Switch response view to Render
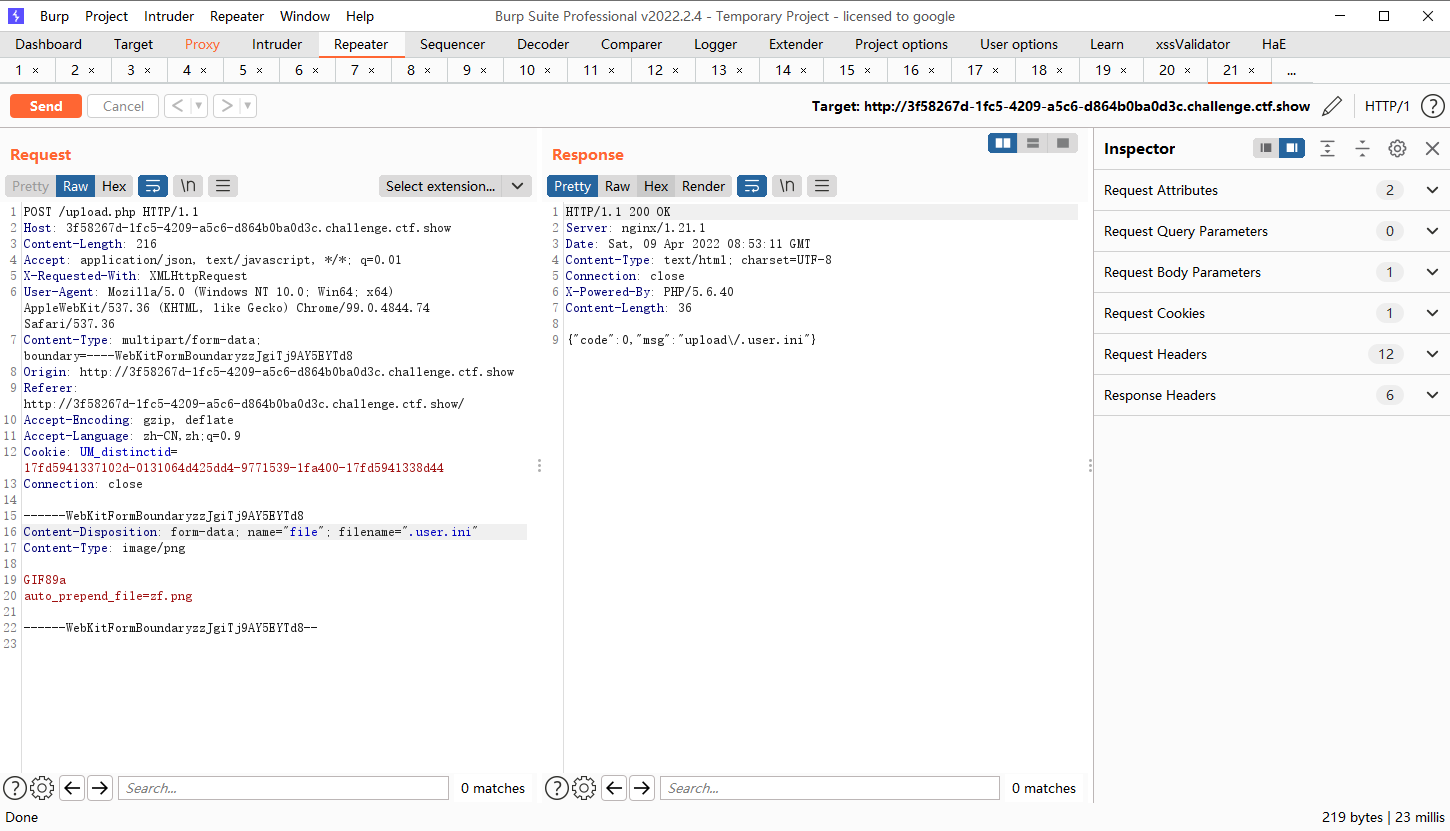Image resolution: width=1450 pixels, height=831 pixels. [703, 186]
